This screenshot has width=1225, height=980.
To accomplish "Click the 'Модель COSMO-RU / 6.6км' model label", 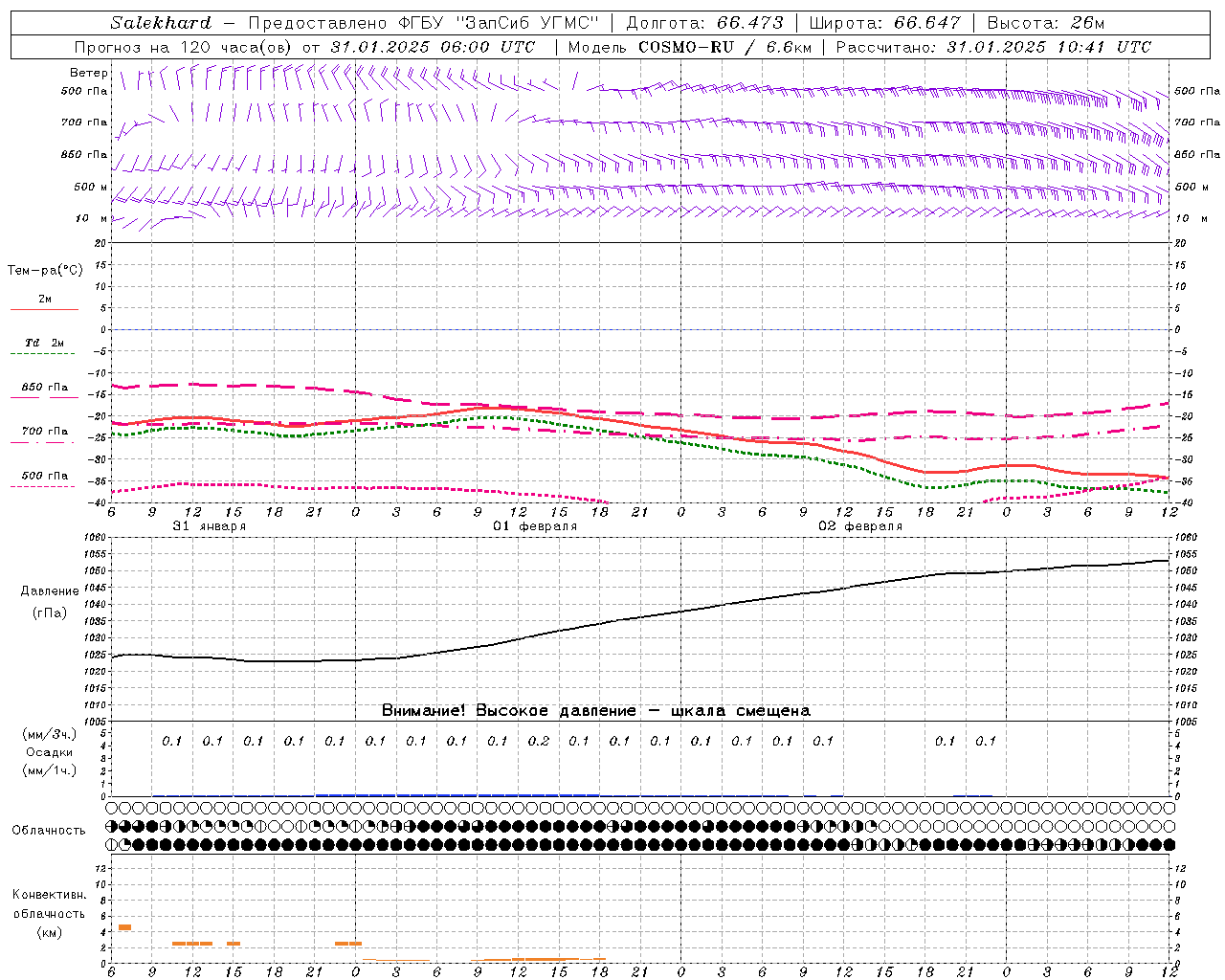I will coord(689,47).
